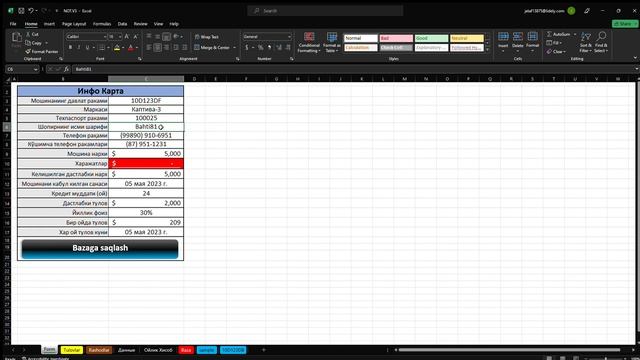Decrease font size with small A
Viewport: 640px width, 360px height.
[x=136, y=37]
